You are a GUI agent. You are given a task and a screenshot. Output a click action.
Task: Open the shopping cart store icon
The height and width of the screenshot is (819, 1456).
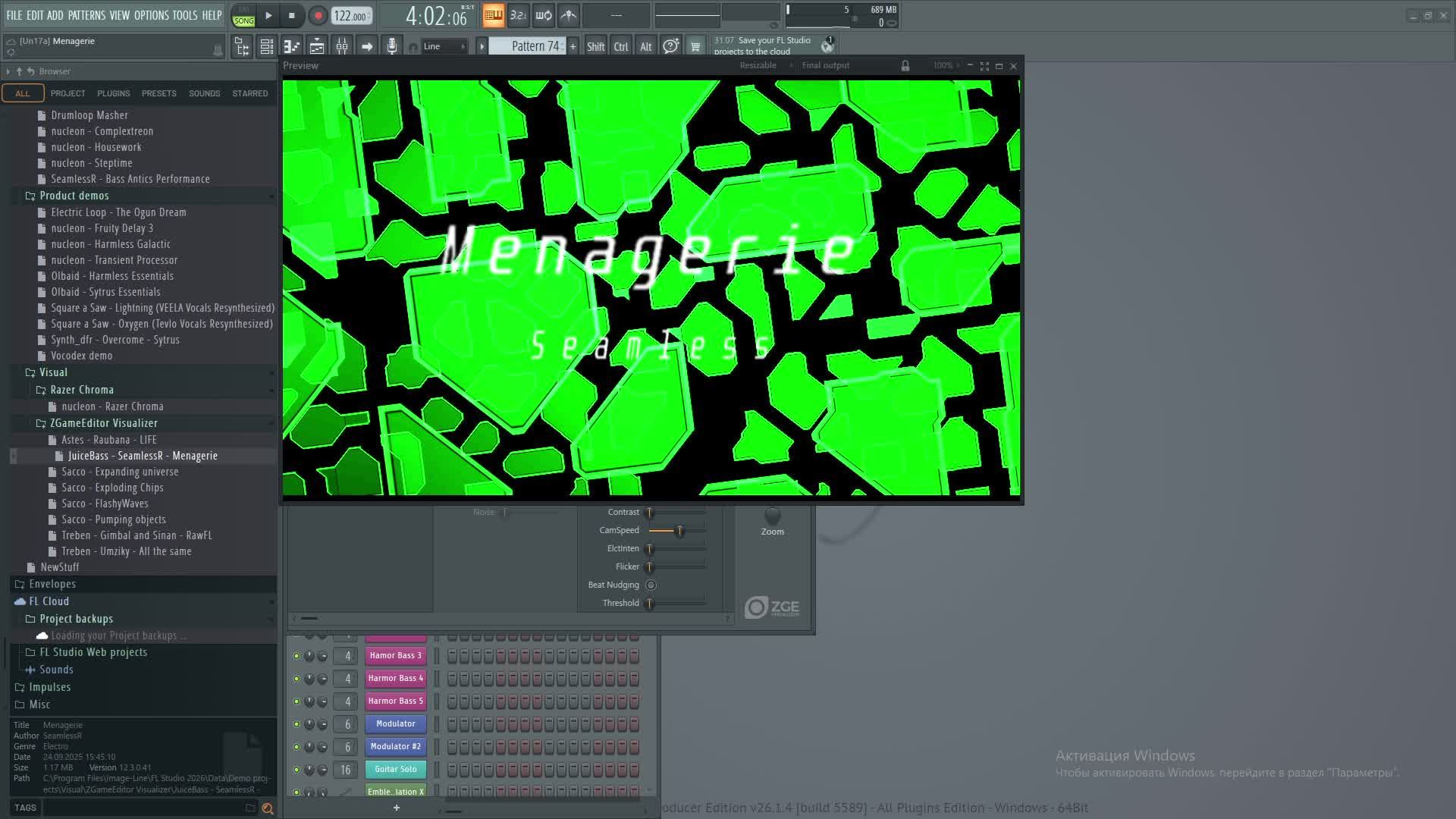point(695,46)
